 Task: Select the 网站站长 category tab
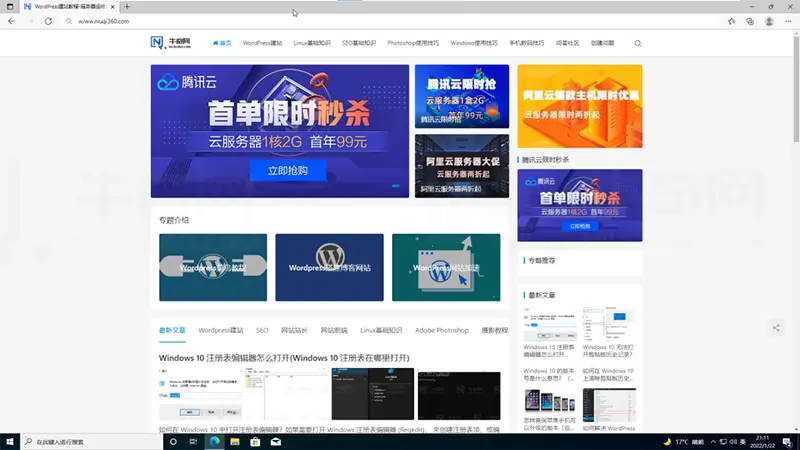tap(294, 331)
